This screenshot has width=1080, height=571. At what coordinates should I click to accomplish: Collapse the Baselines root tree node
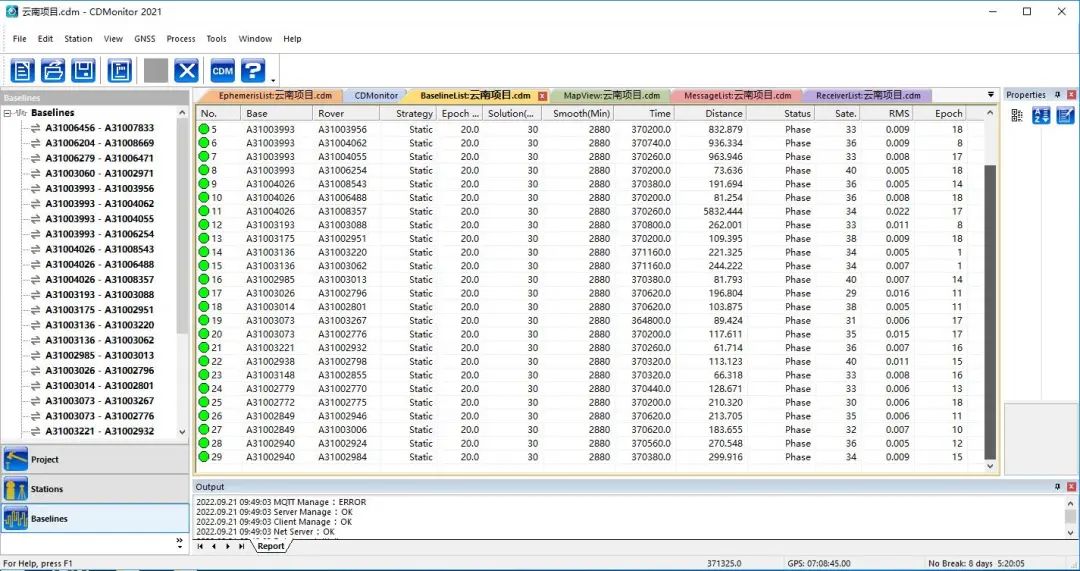(9, 113)
